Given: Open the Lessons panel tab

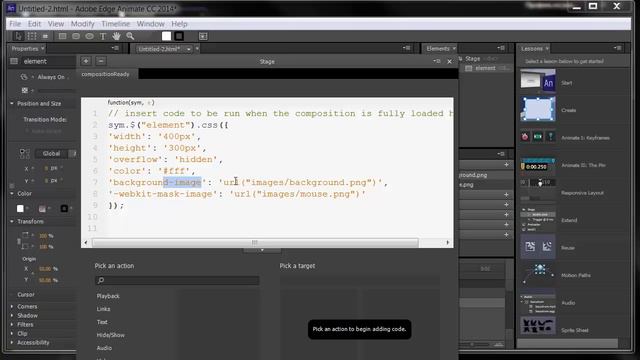Looking at the screenshot, I should point(532,49).
